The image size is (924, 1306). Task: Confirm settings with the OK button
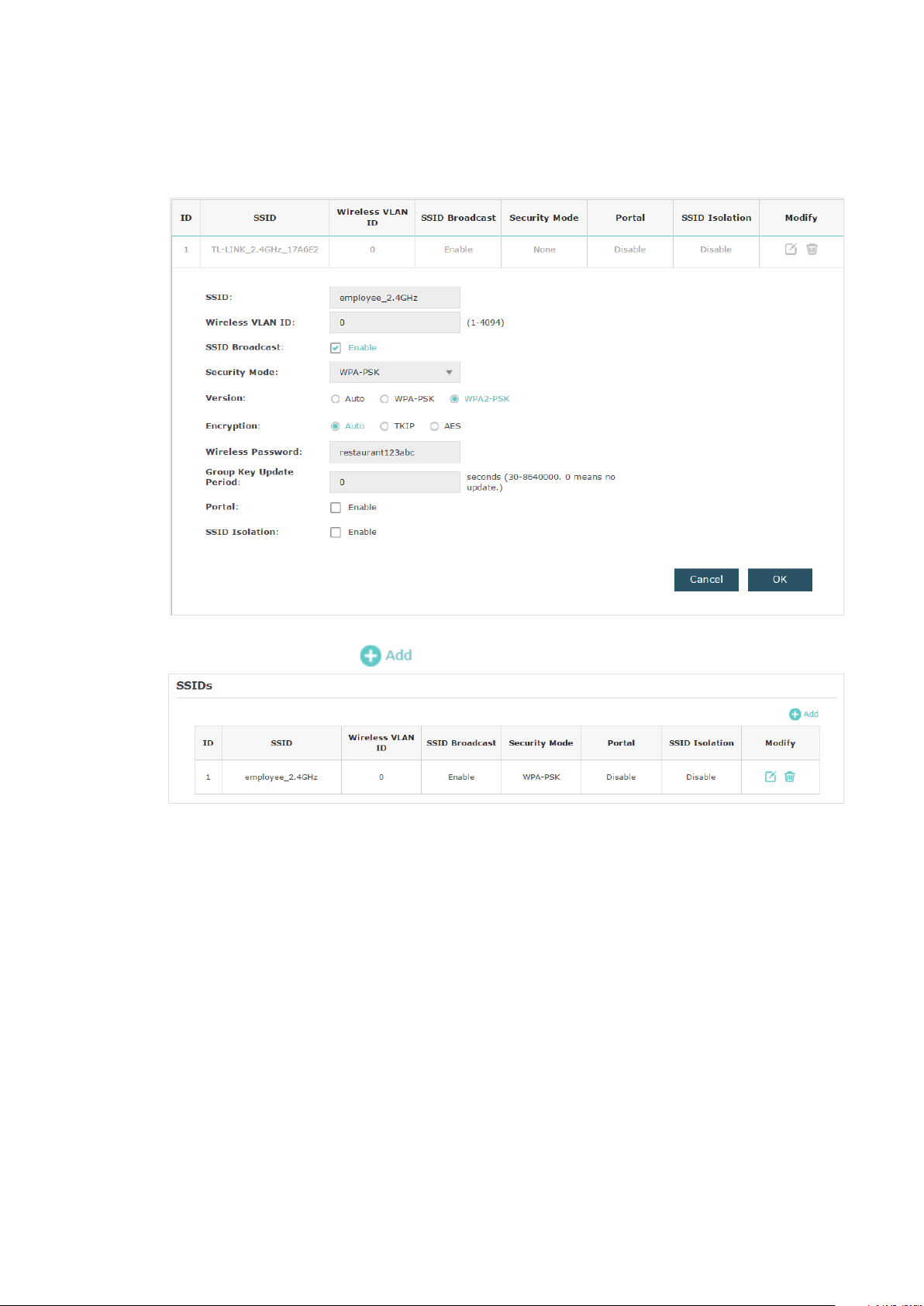point(780,580)
